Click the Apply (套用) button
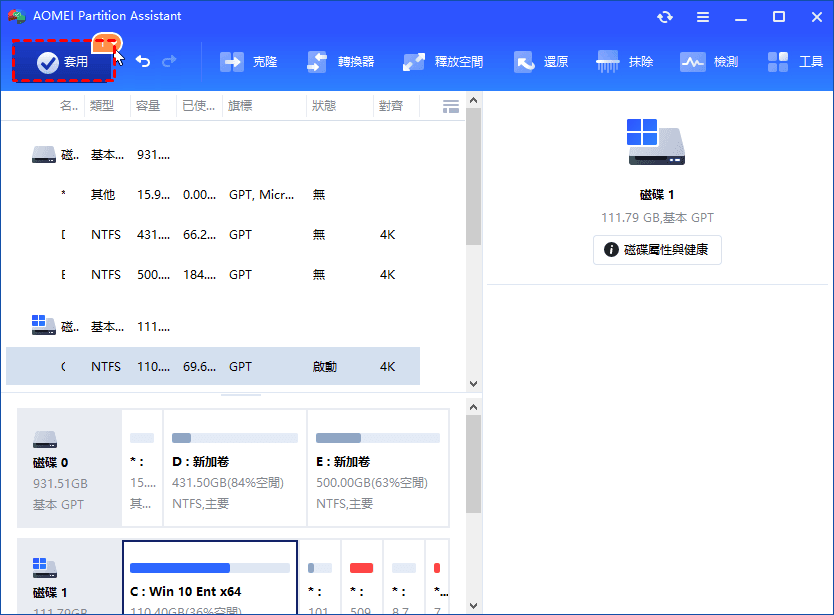834x615 pixels. click(x=63, y=62)
